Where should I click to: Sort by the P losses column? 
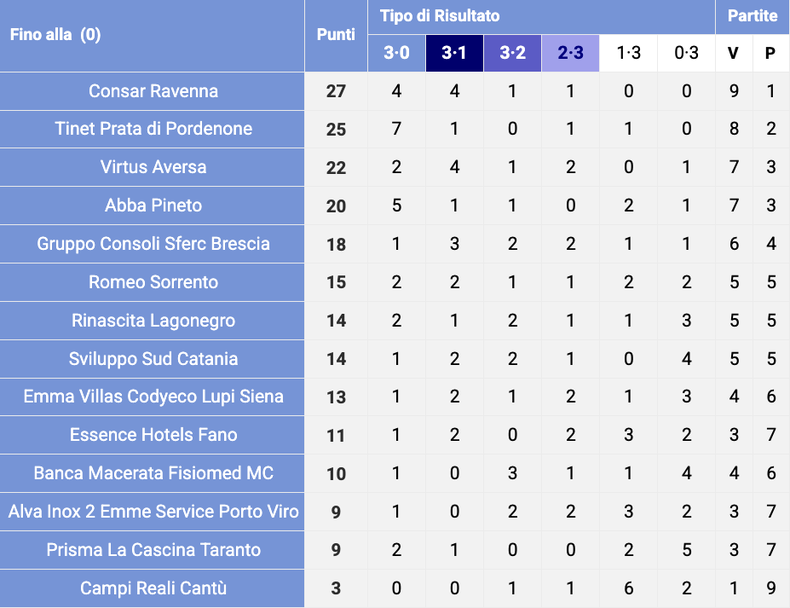pyautogui.click(x=770, y=53)
